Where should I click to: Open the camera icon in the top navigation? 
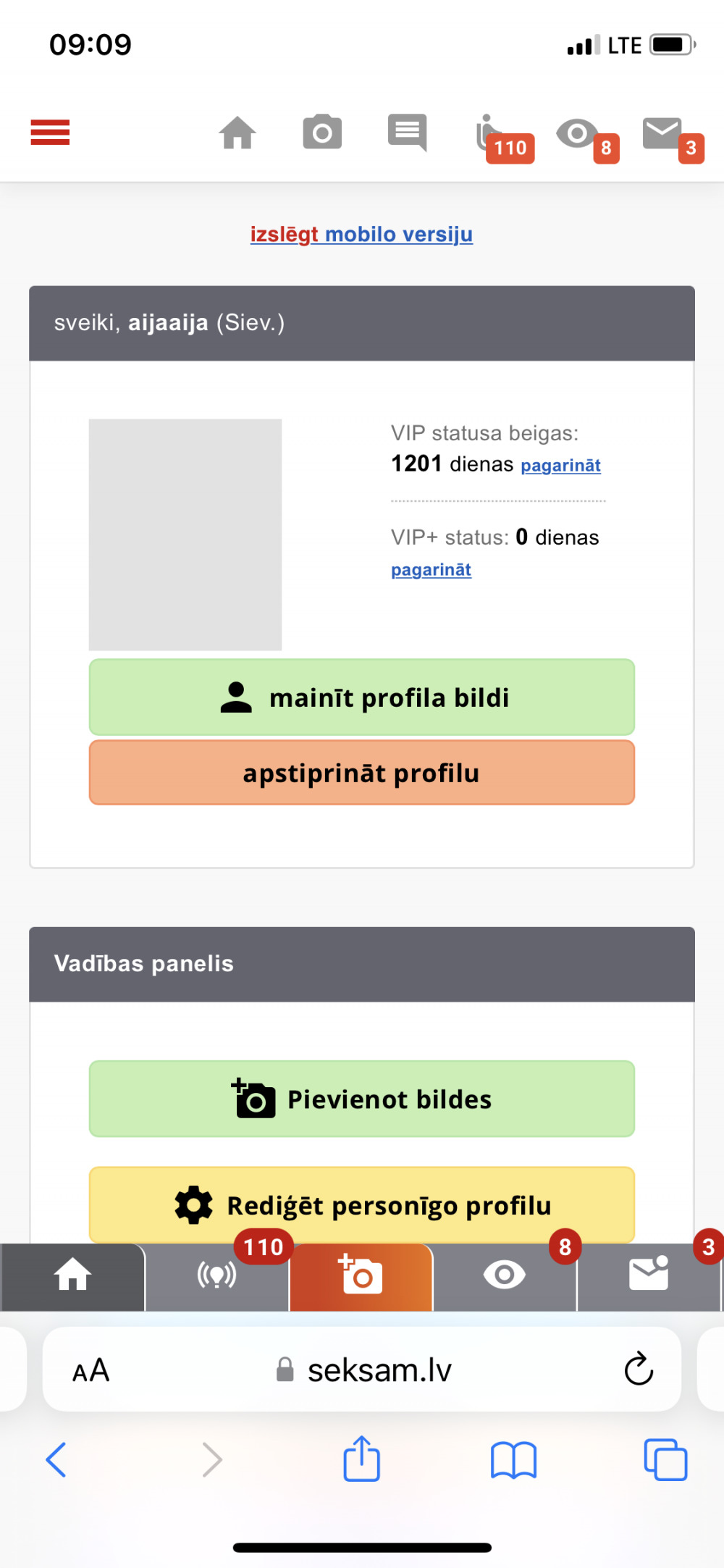pos(322,132)
